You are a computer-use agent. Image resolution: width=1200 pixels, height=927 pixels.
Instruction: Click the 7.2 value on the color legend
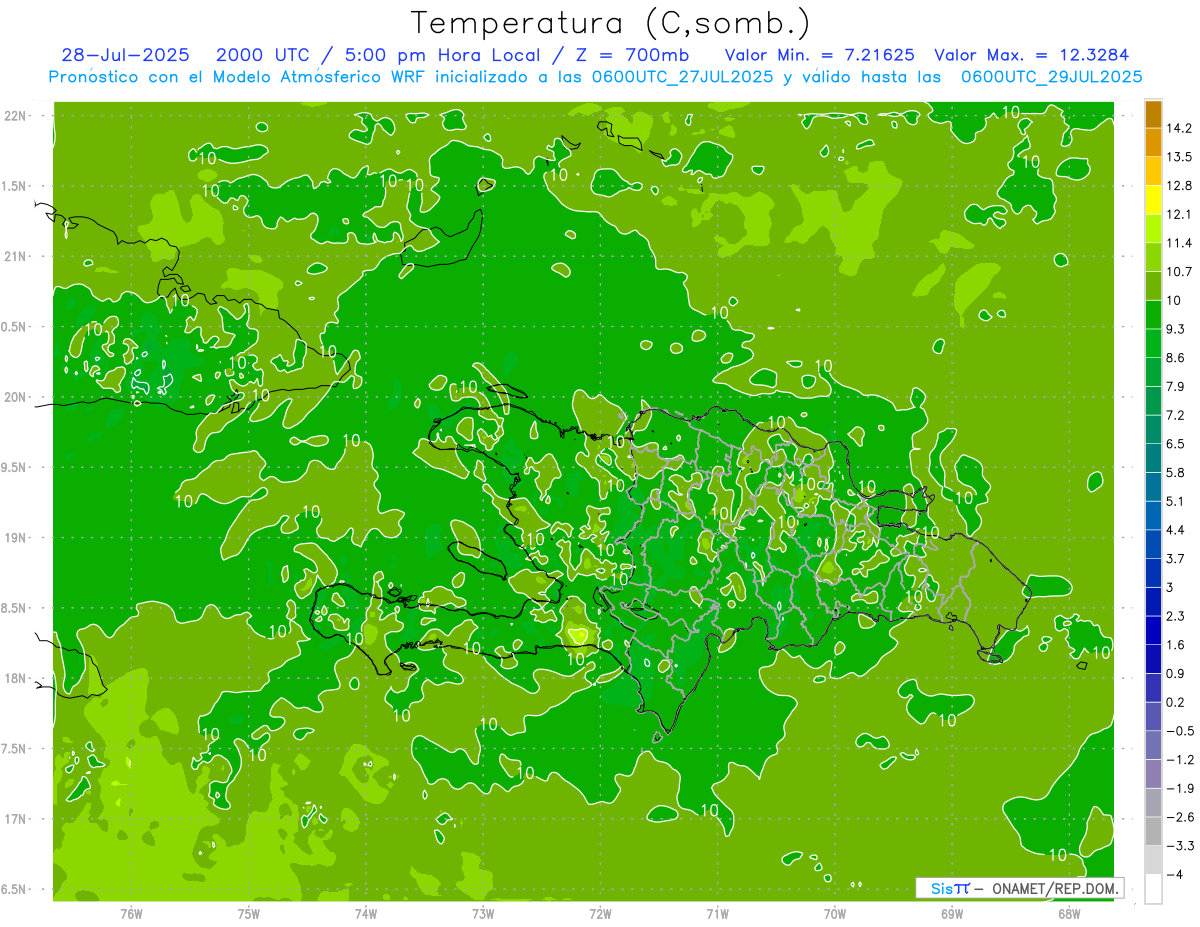tap(1176, 415)
